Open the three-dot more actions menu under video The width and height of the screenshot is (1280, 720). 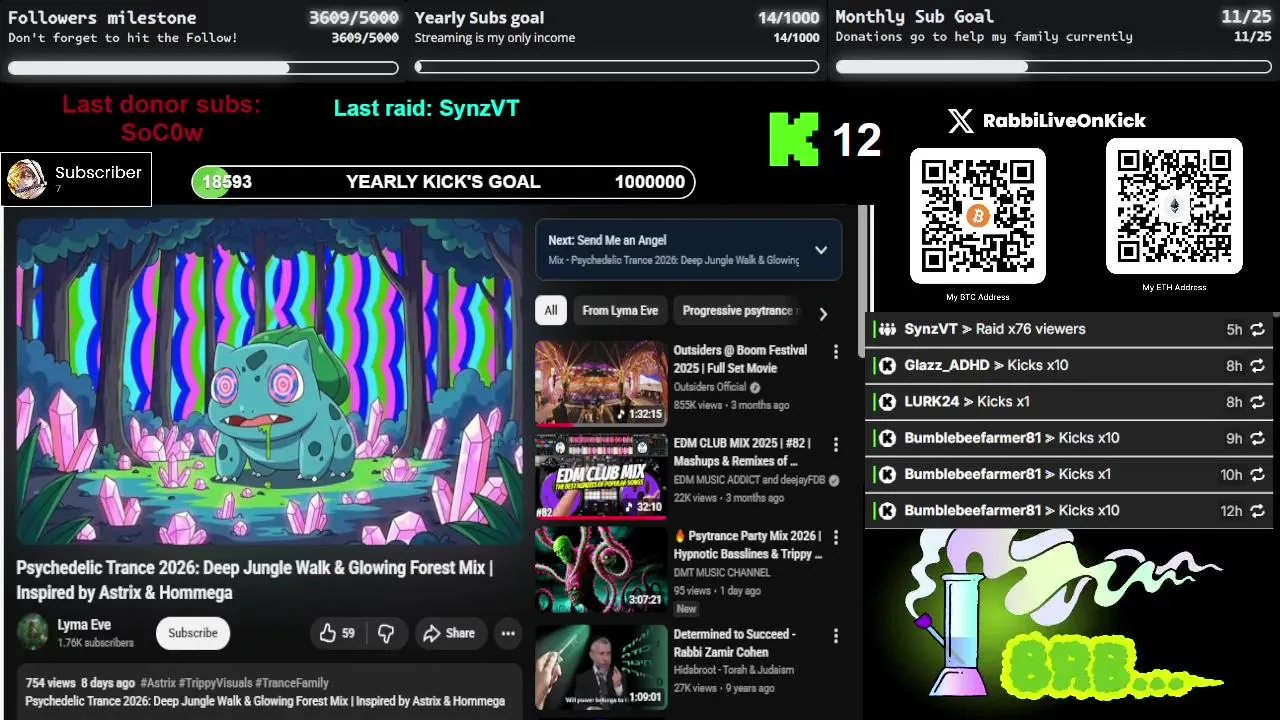point(508,633)
